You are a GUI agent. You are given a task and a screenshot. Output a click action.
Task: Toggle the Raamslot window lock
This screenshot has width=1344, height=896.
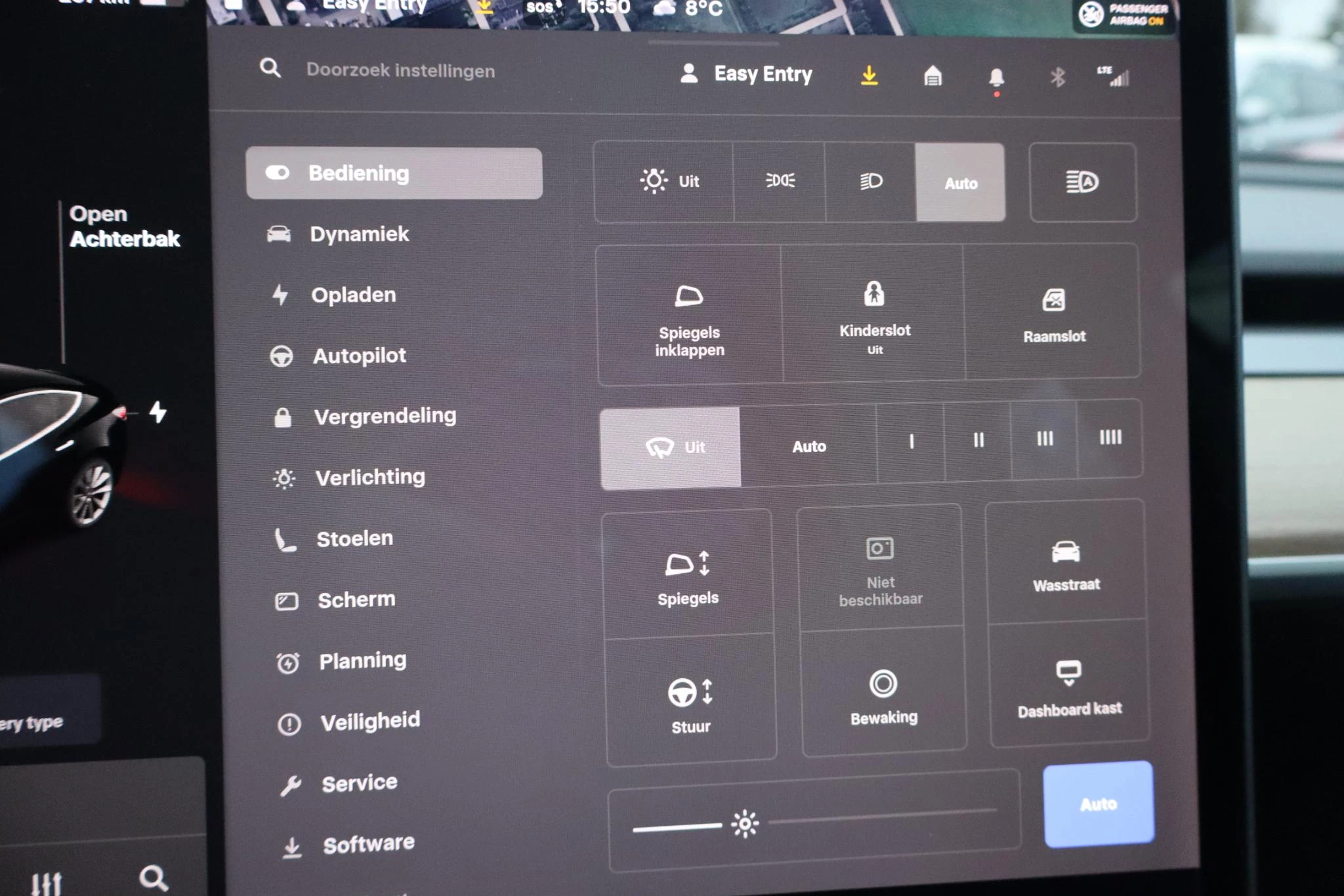(x=1053, y=314)
